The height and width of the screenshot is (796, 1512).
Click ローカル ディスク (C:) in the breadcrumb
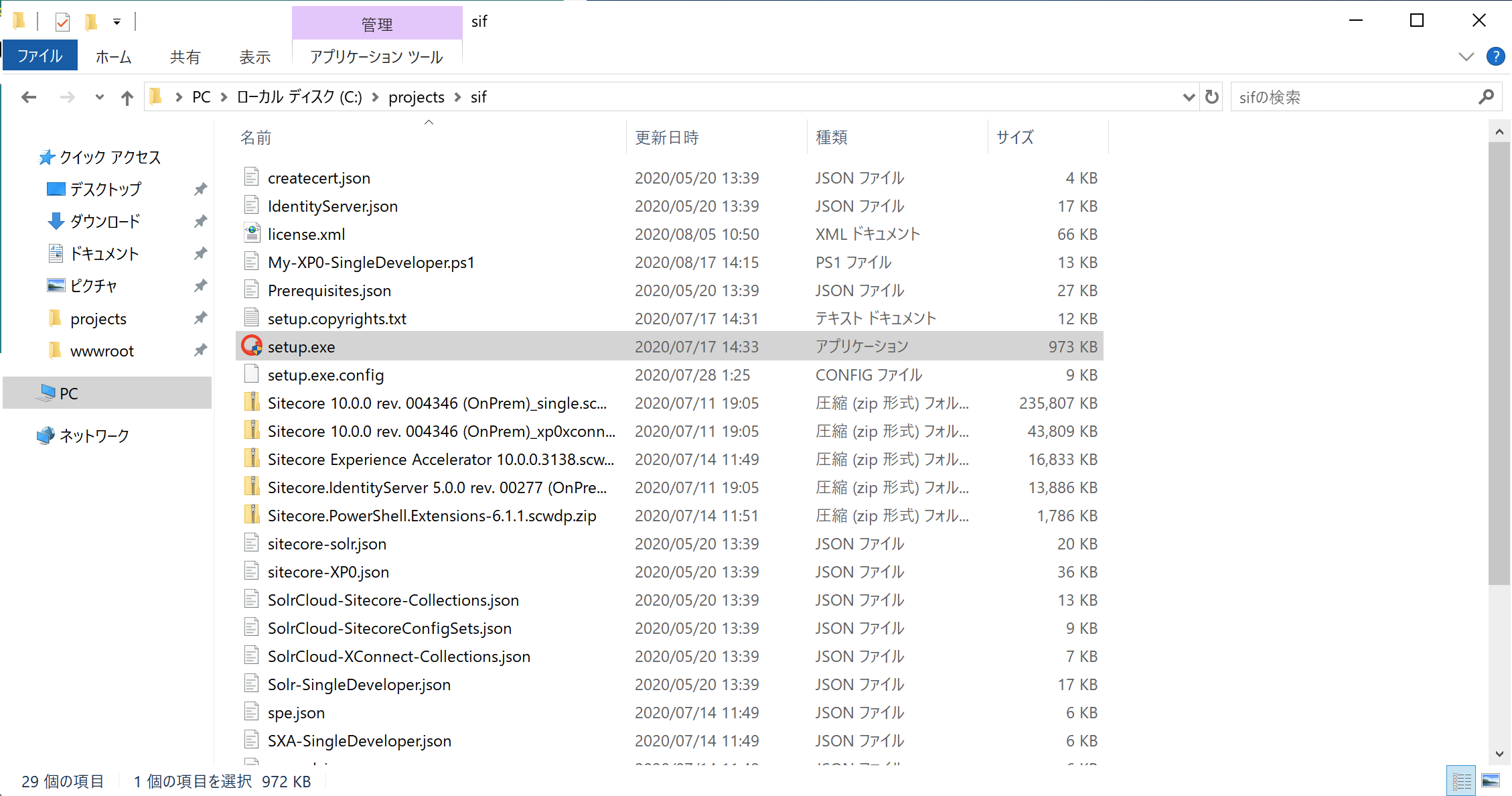coord(299,97)
